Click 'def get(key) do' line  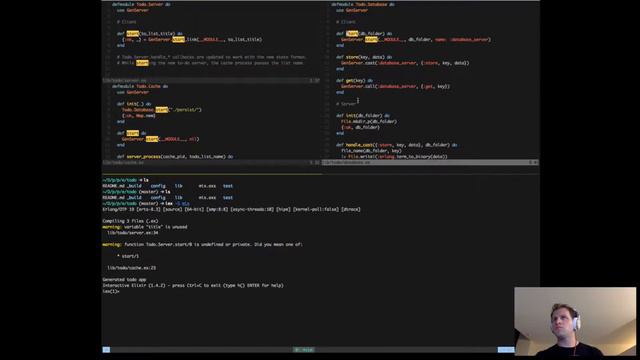[x=354, y=80]
